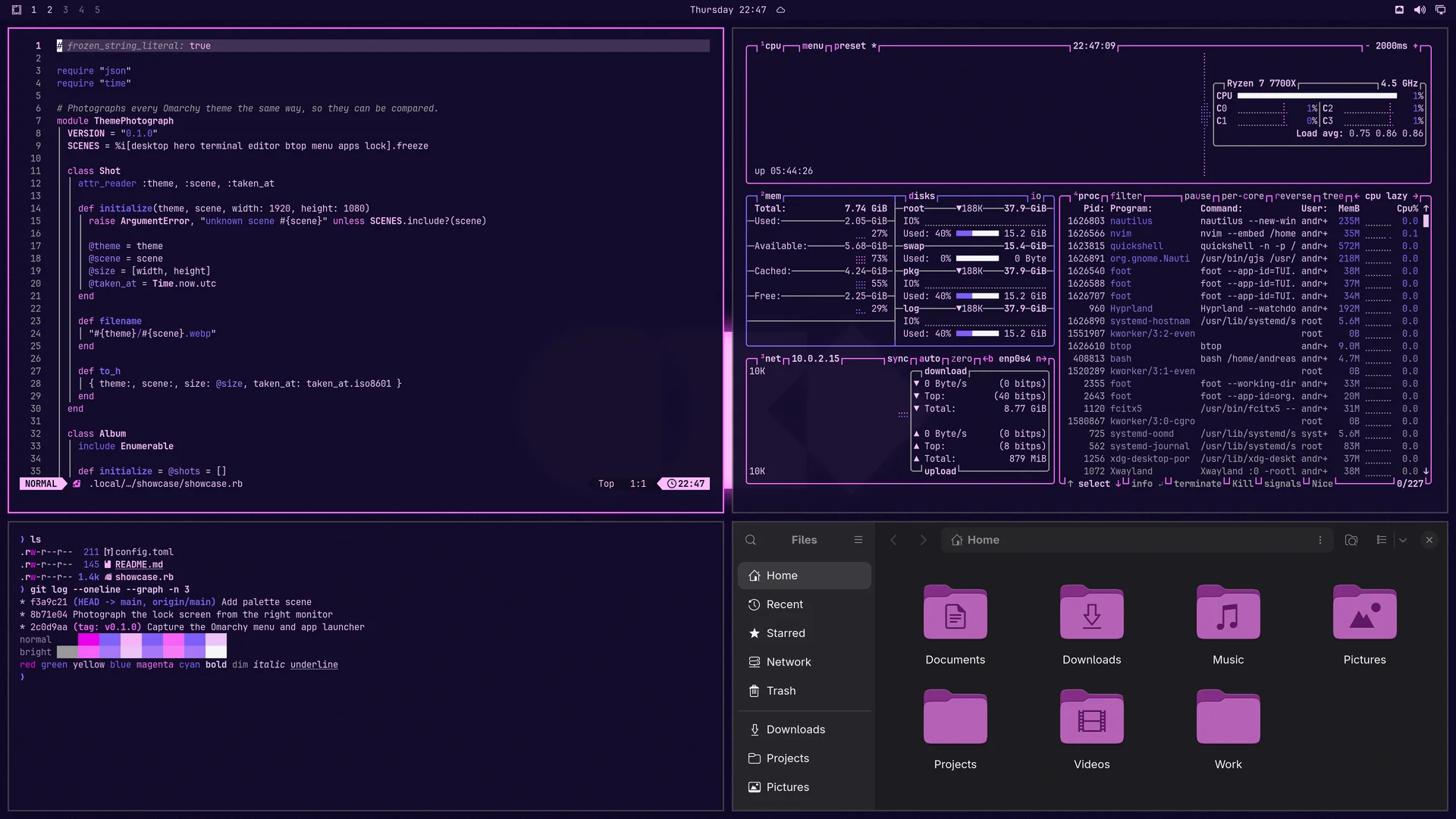The width and height of the screenshot is (1456, 819).
Task: Open view options dropdown chevron in Files
Action: (1403, 540)
